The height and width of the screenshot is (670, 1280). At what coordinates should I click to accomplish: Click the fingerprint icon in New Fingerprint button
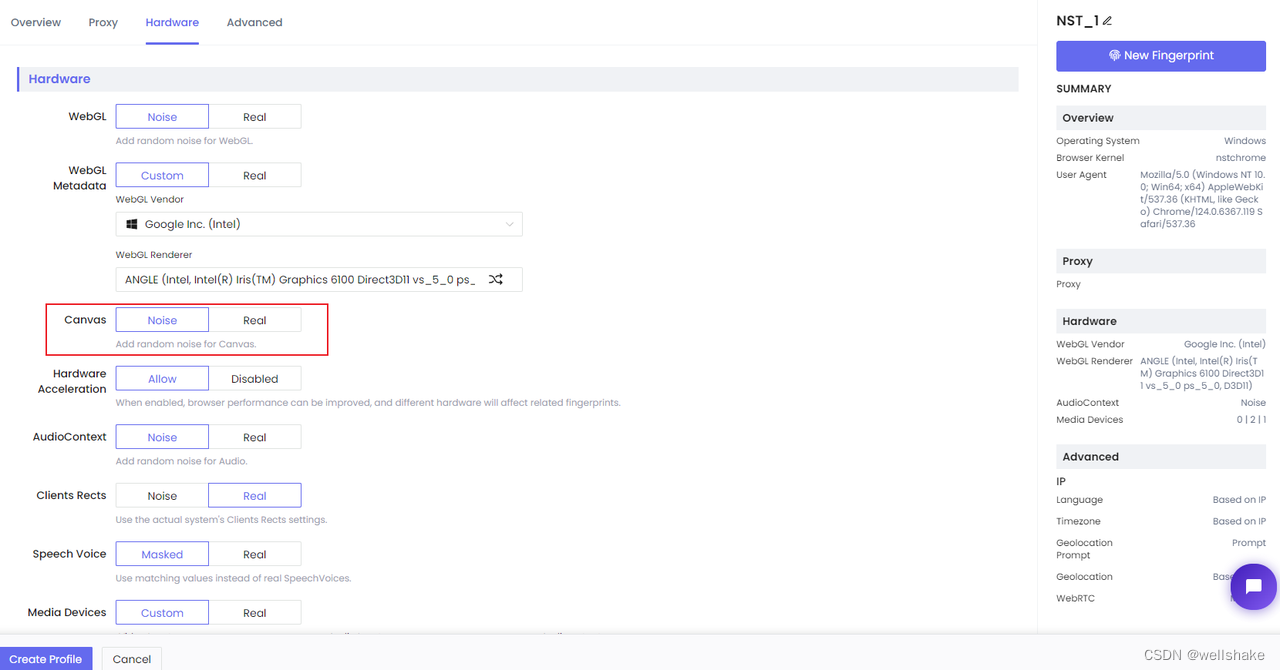pos(1114,56)
